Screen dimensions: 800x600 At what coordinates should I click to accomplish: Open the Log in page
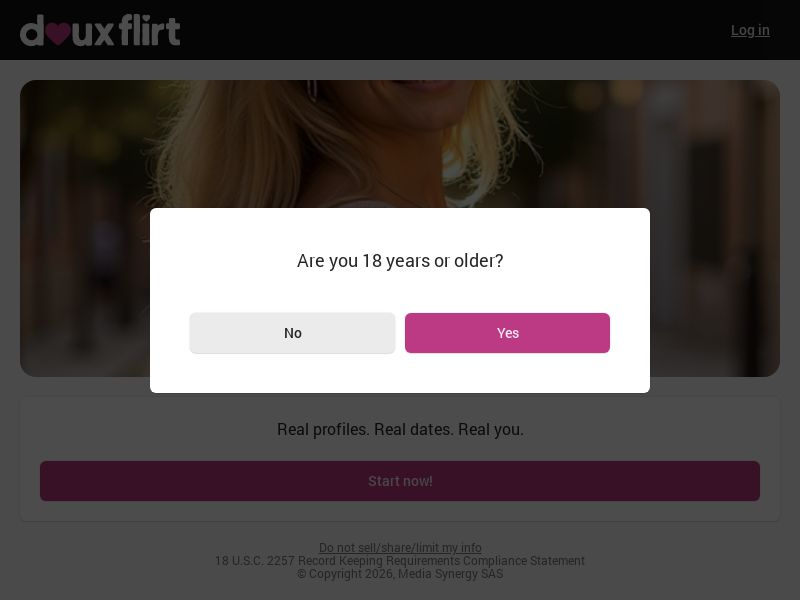coord(750,30)
